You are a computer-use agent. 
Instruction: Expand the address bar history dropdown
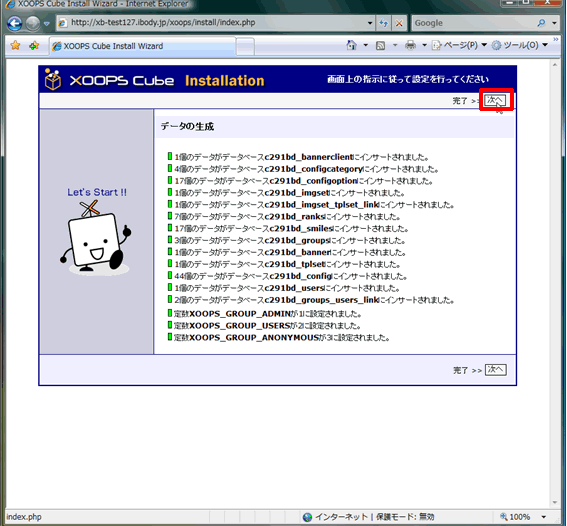370,23
